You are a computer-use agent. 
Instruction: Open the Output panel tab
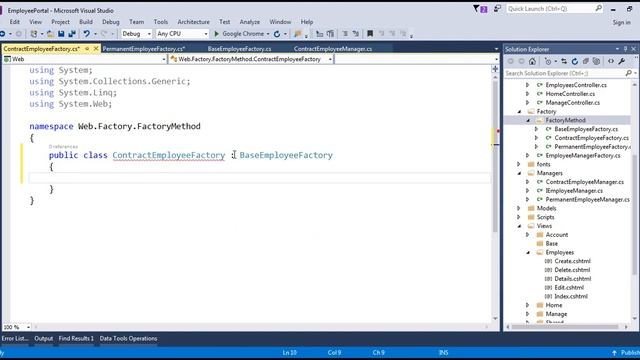[44, 338]
